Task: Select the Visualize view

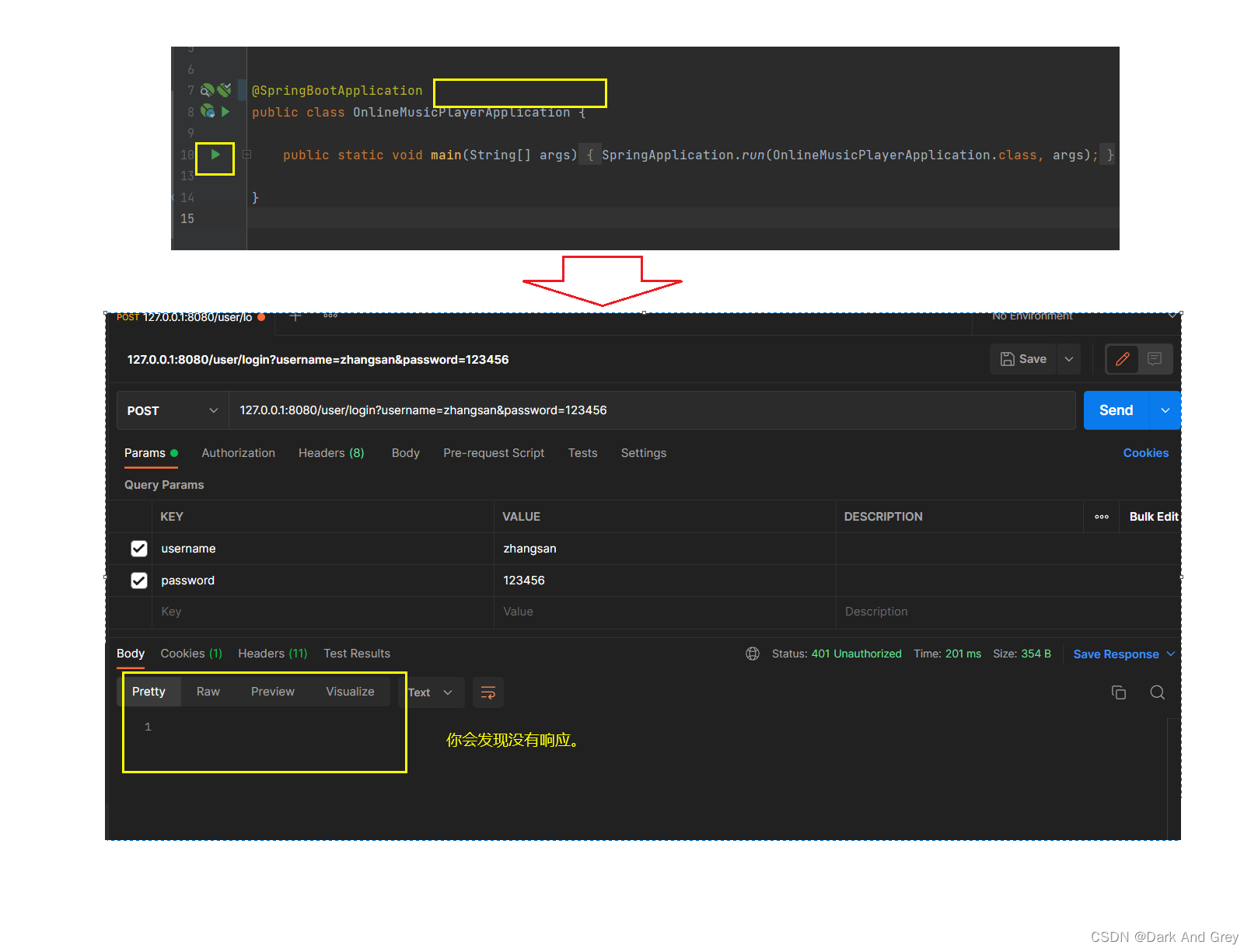Action: pos(350,692)
